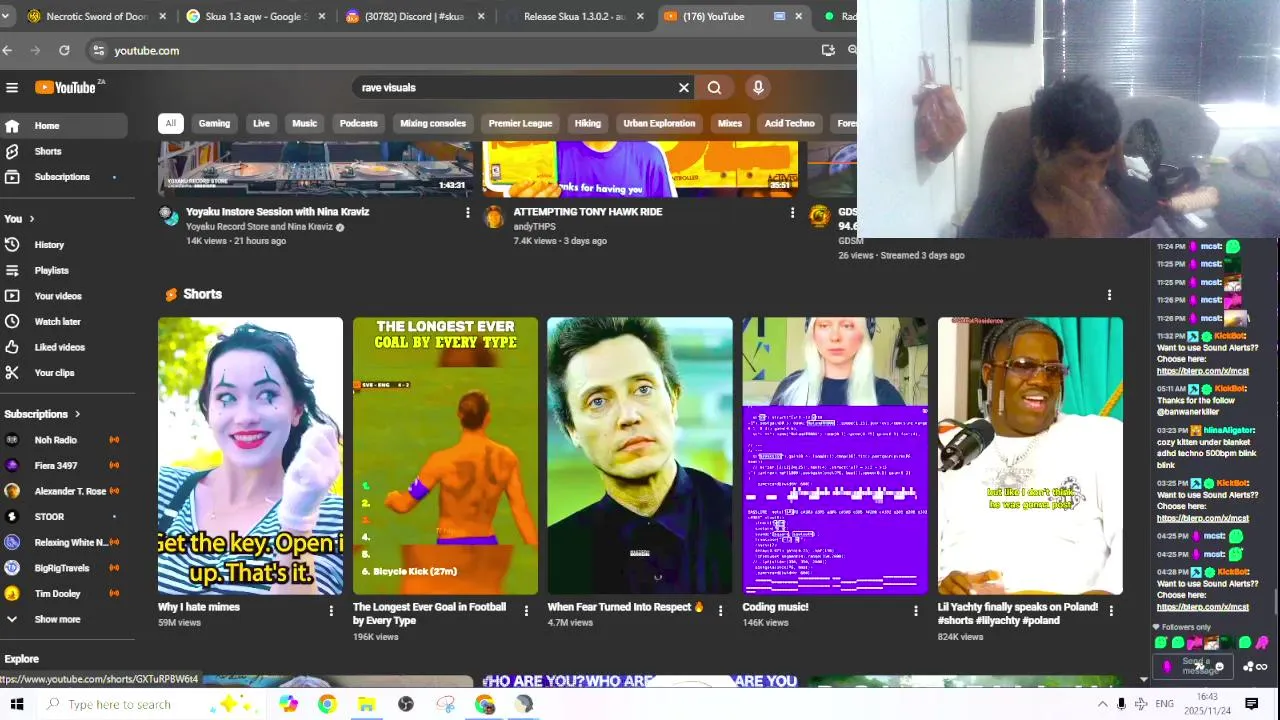Select the Live filter chip
Screen dimensions: 1280x720
261,123
